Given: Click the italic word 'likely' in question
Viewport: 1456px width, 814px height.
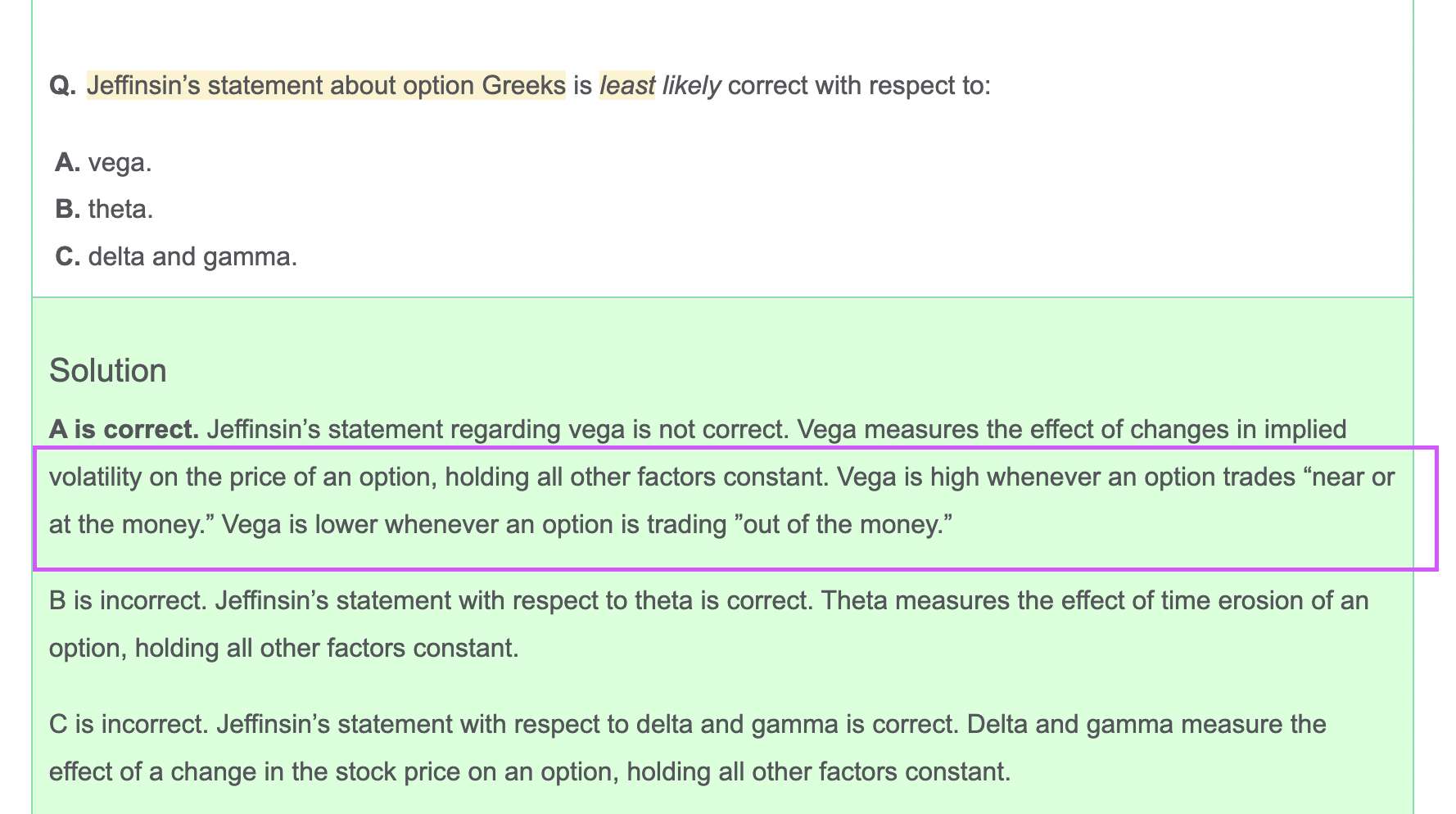Looking at the screenshot, I should (691, 85).
